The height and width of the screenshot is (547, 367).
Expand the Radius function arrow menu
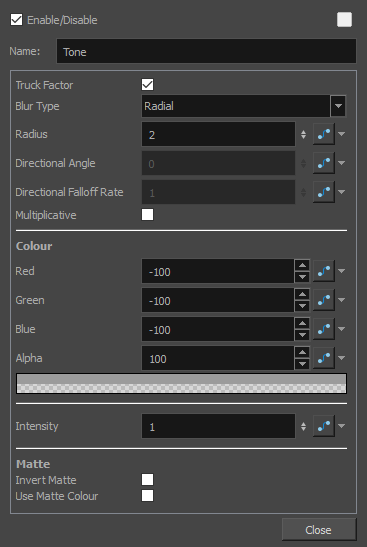[342, 134]
